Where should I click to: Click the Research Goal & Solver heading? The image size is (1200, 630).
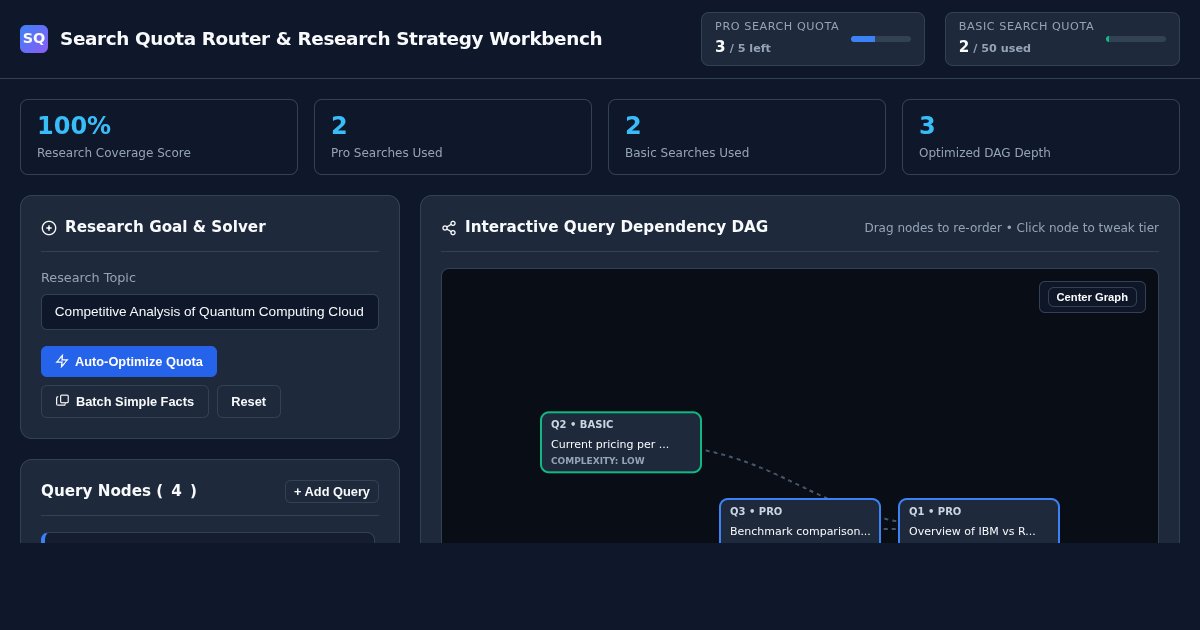click(x=165, y=227)
